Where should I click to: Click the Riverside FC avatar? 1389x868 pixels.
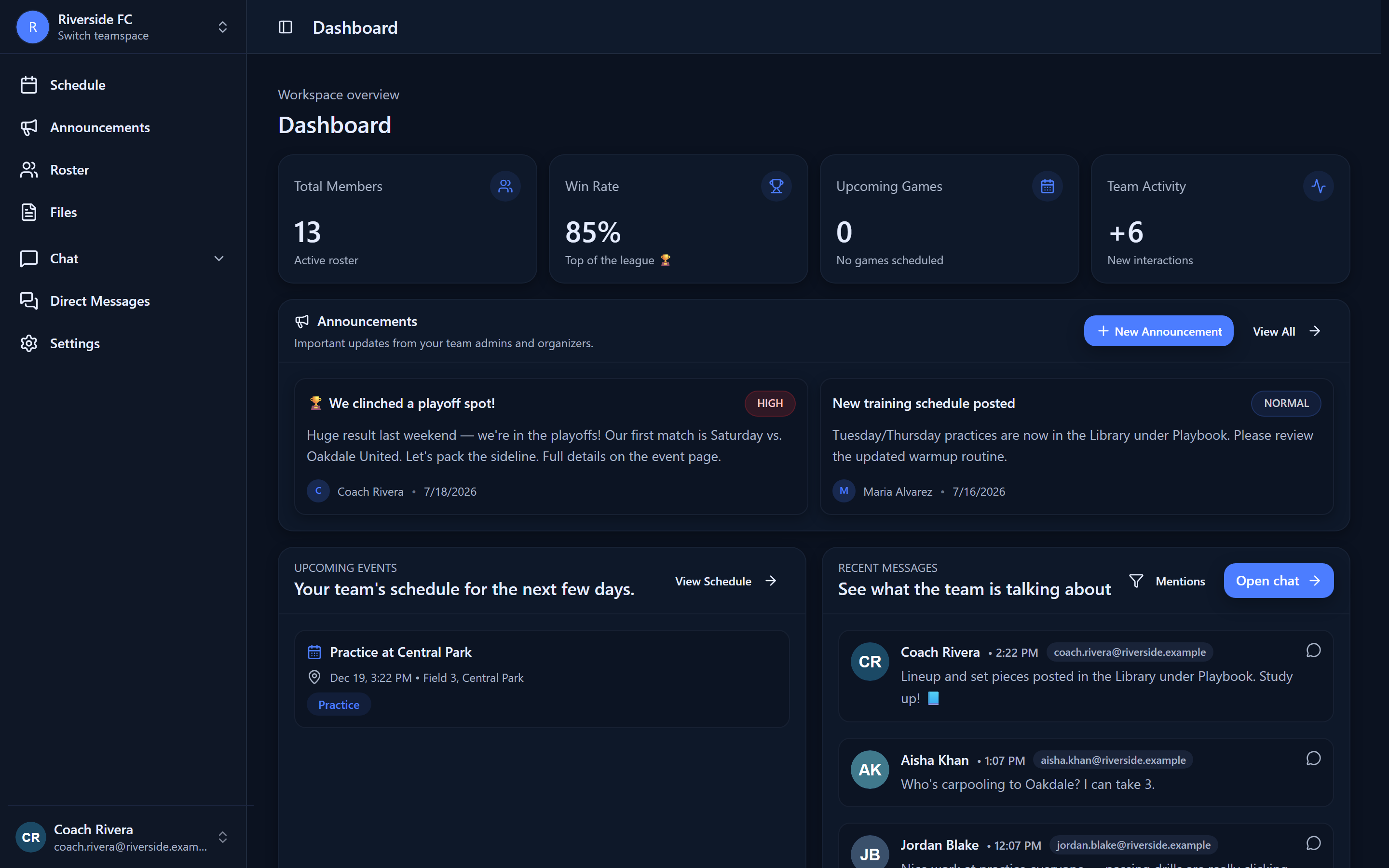coord(33,27)
